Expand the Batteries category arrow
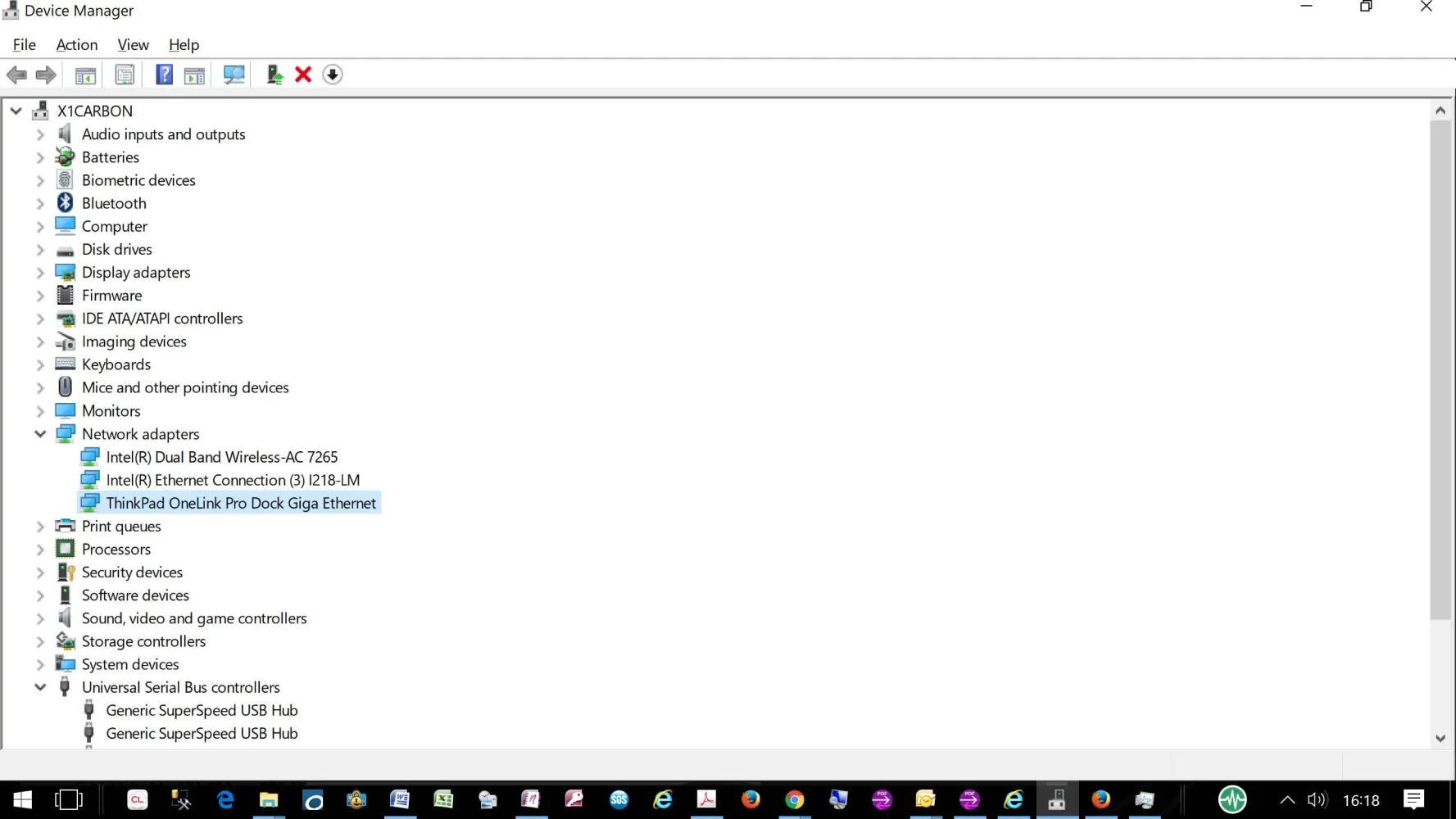The width and height of the screenshot is (1456, 819). (40, 157)
